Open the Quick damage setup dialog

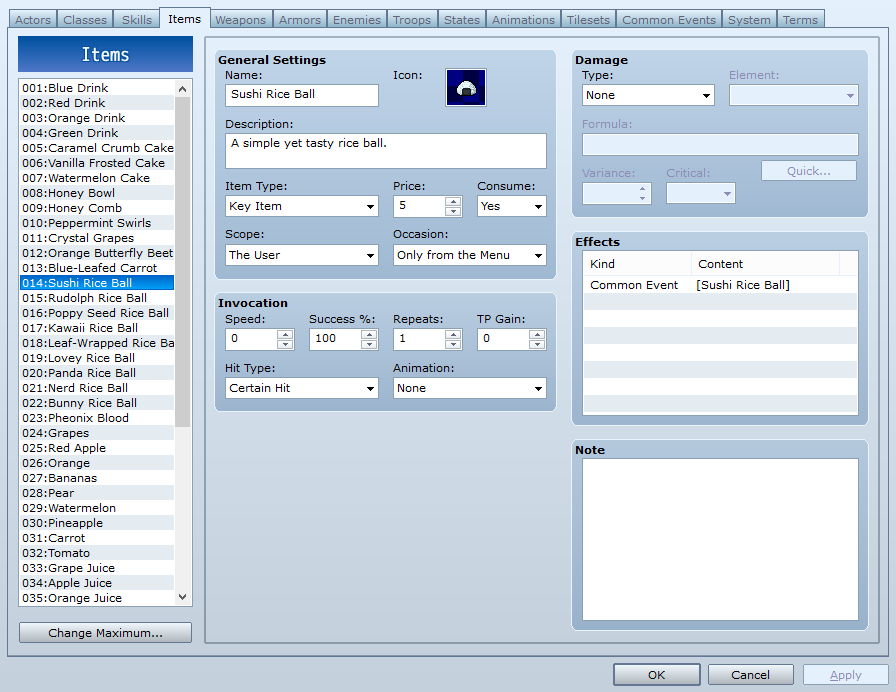point(808,170)
